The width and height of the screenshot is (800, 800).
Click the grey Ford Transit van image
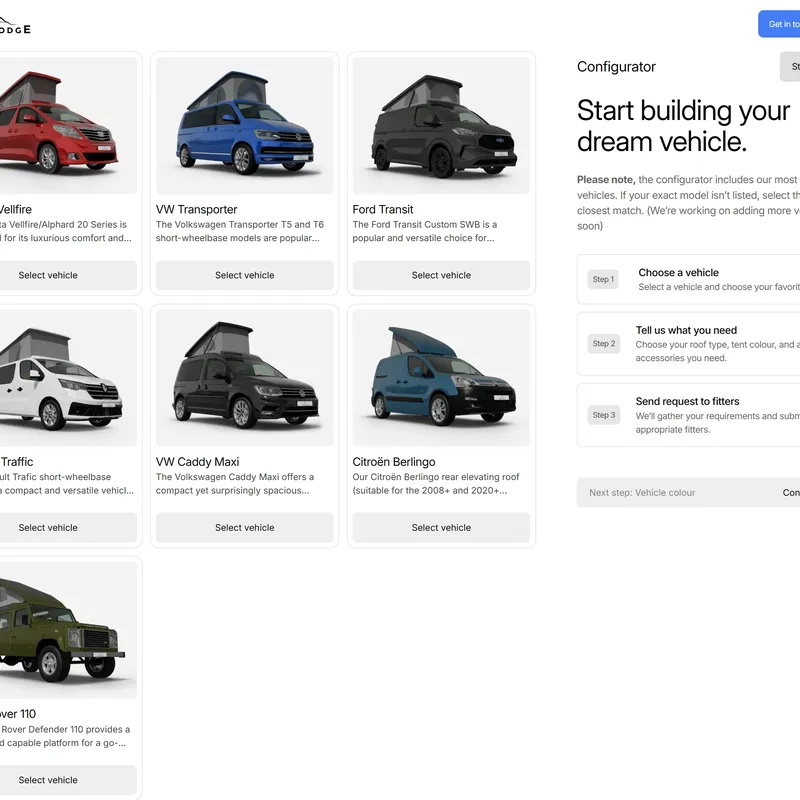[x=441, y=126]
